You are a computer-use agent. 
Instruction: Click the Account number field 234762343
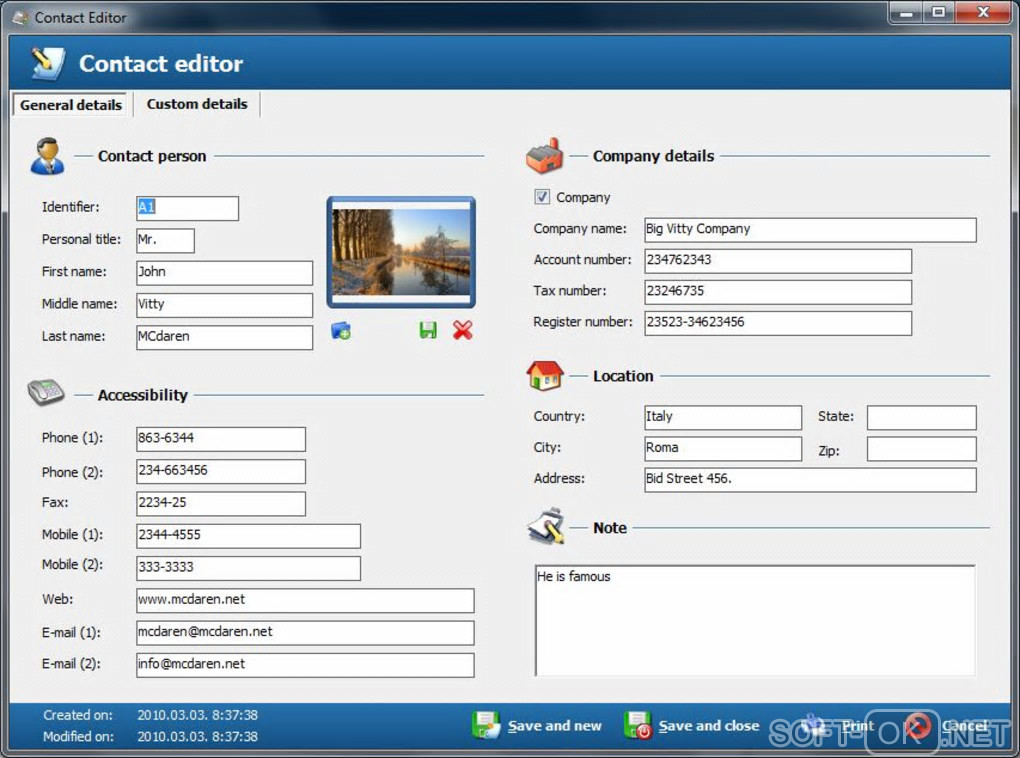tap(778, 260)
